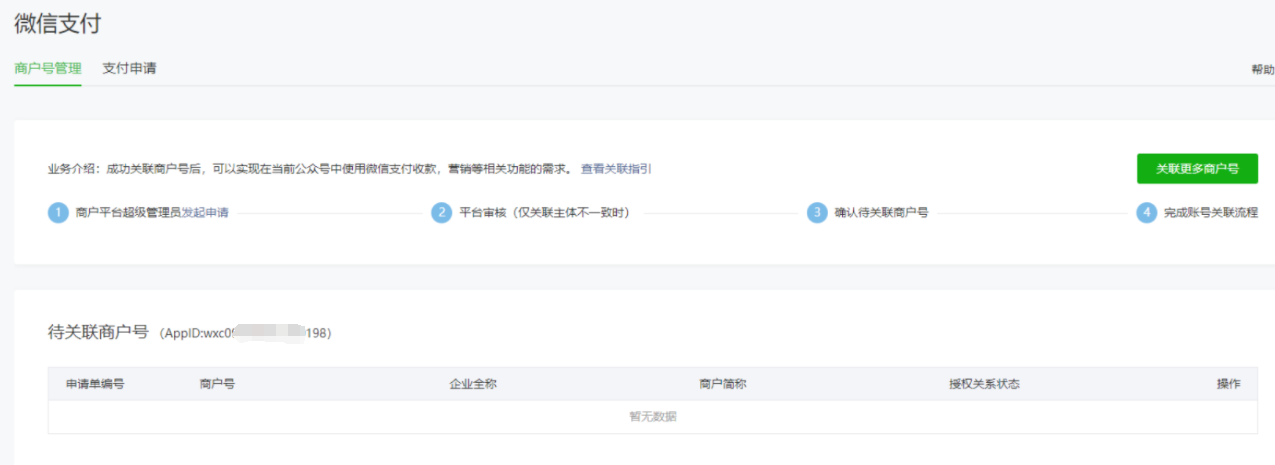Click the 暂无数据 empty table message
The width and height of the screenshot is (1275, 465).
coord(653,416)
